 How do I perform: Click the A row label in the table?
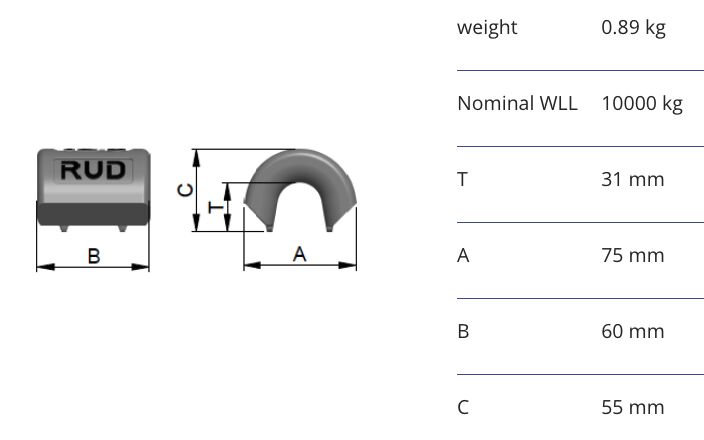[463, 255]
